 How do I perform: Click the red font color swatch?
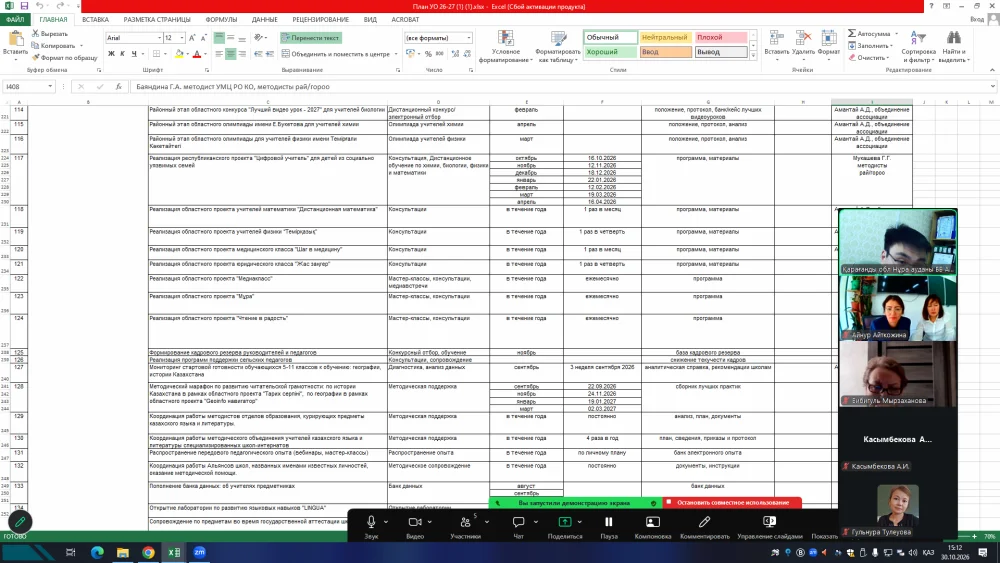[197, 54]
